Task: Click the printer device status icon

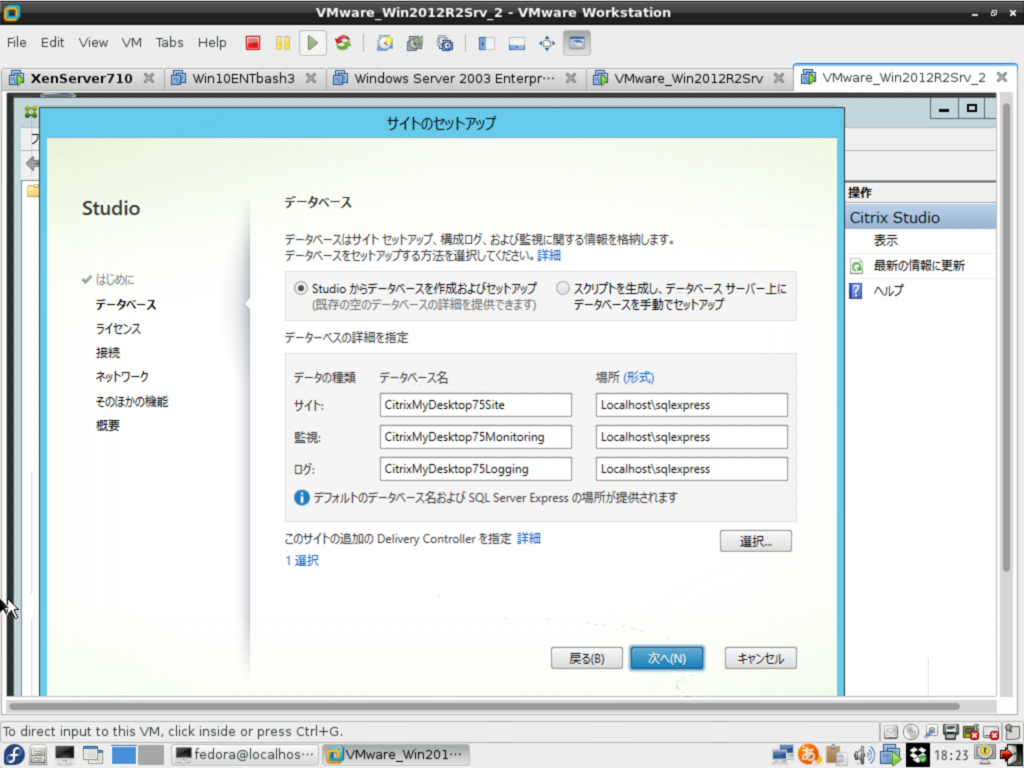Action: (x=951, y=732)
